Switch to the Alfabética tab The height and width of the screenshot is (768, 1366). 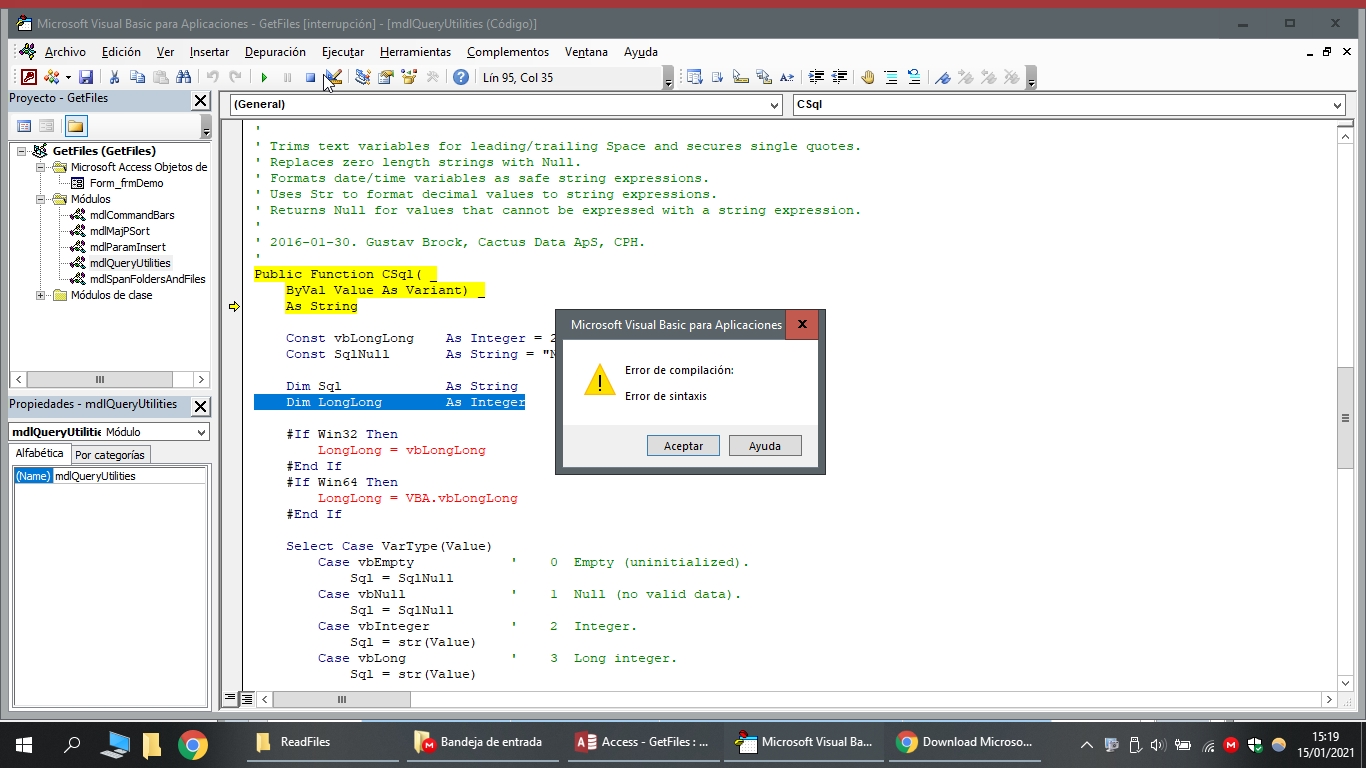pos(39,453)
